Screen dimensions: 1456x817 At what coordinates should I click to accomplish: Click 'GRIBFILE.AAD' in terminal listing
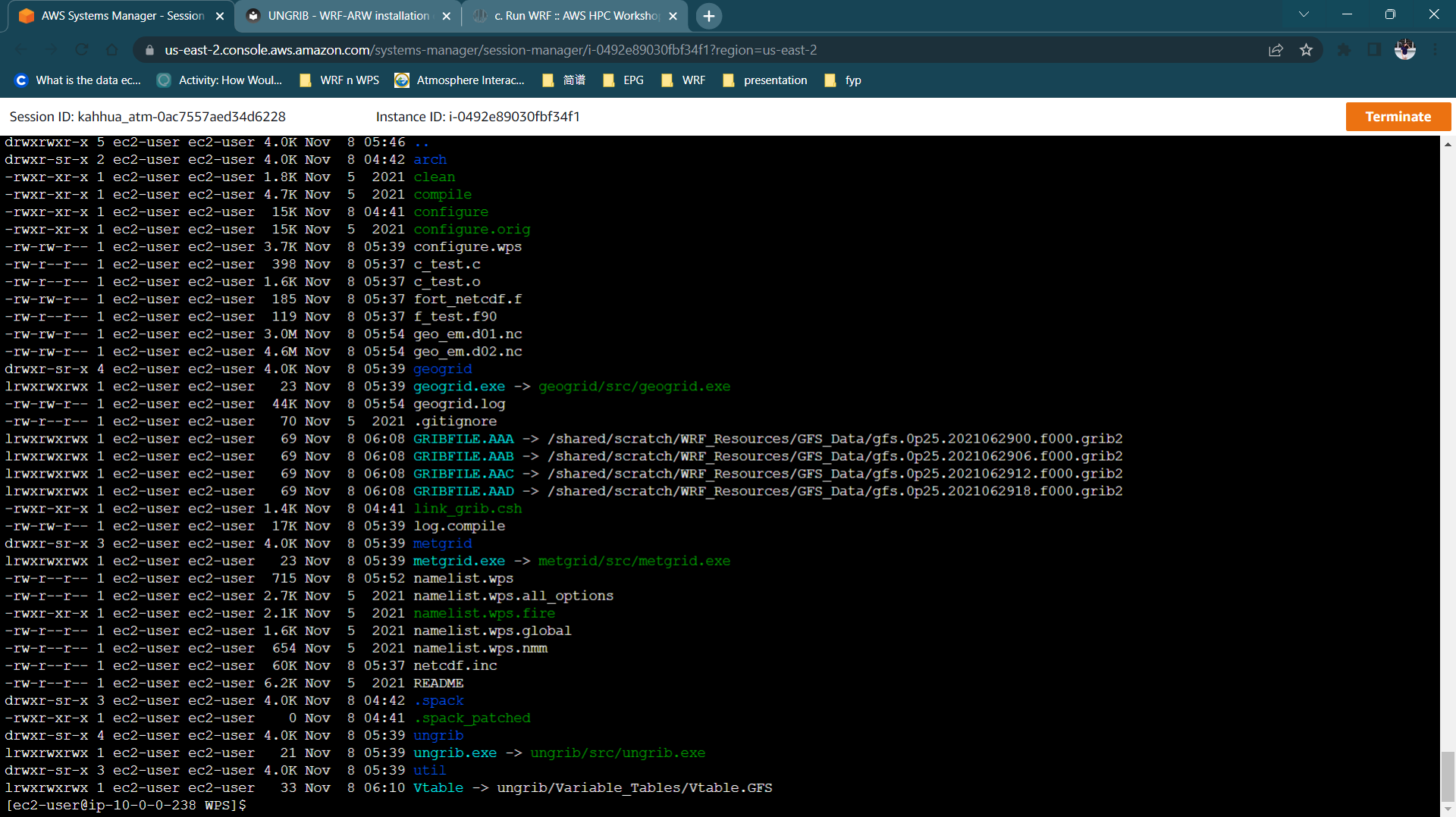point(463,491)
